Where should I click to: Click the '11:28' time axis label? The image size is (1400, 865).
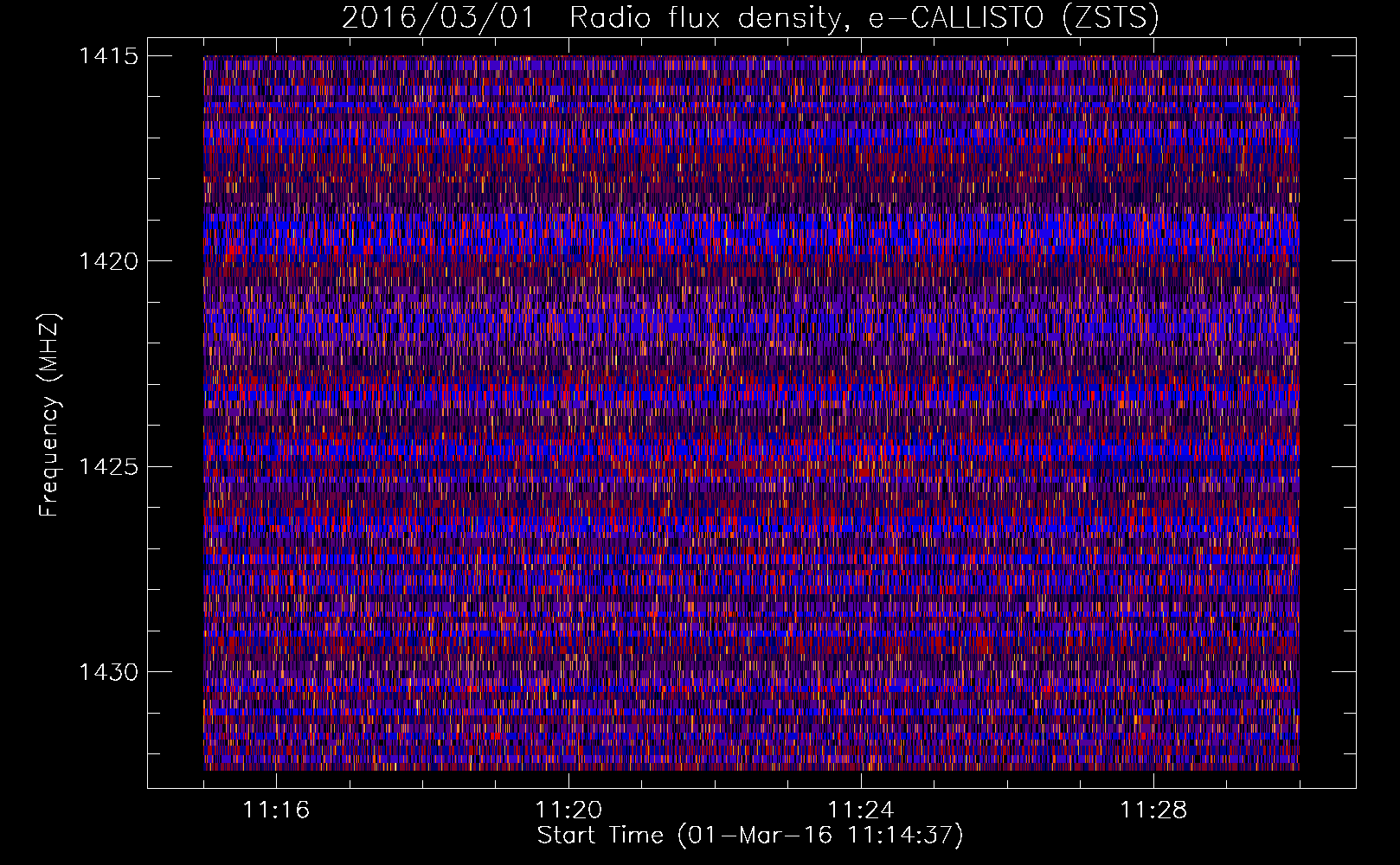1153,811
